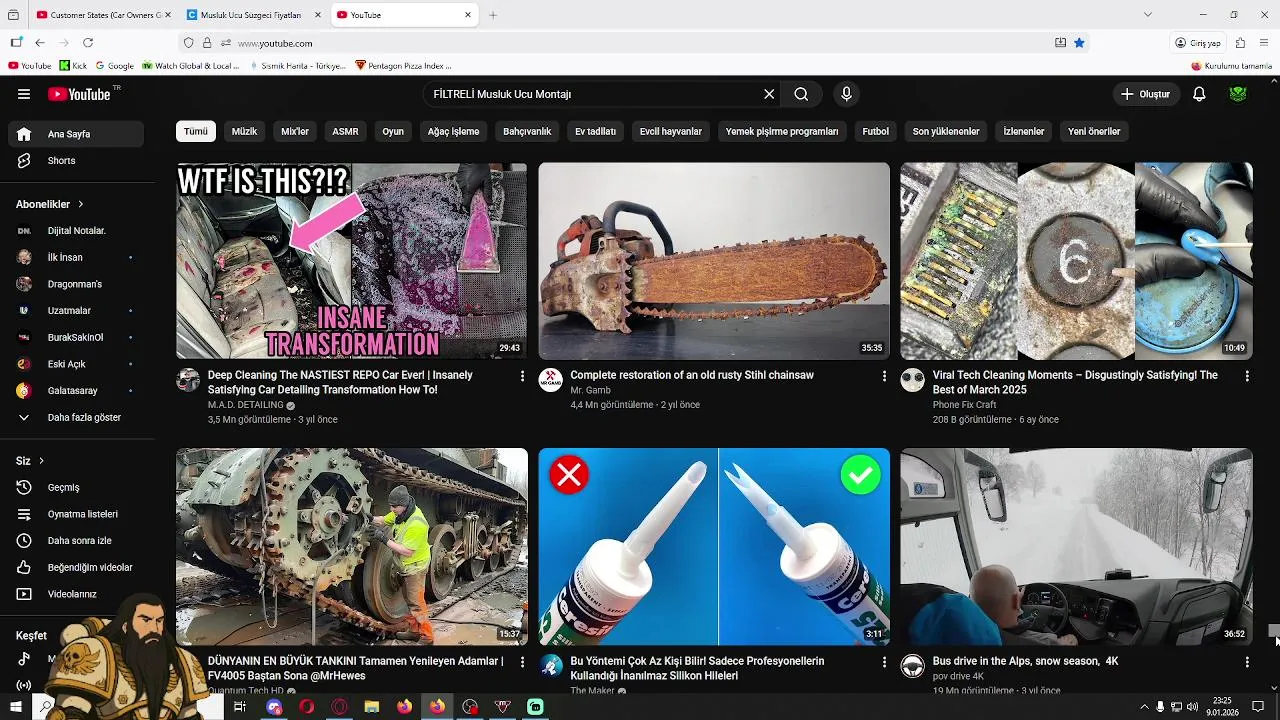Open Phone Fix Craft channel avatar
The image size is (1280, 720).
click(x=912, y=380)
